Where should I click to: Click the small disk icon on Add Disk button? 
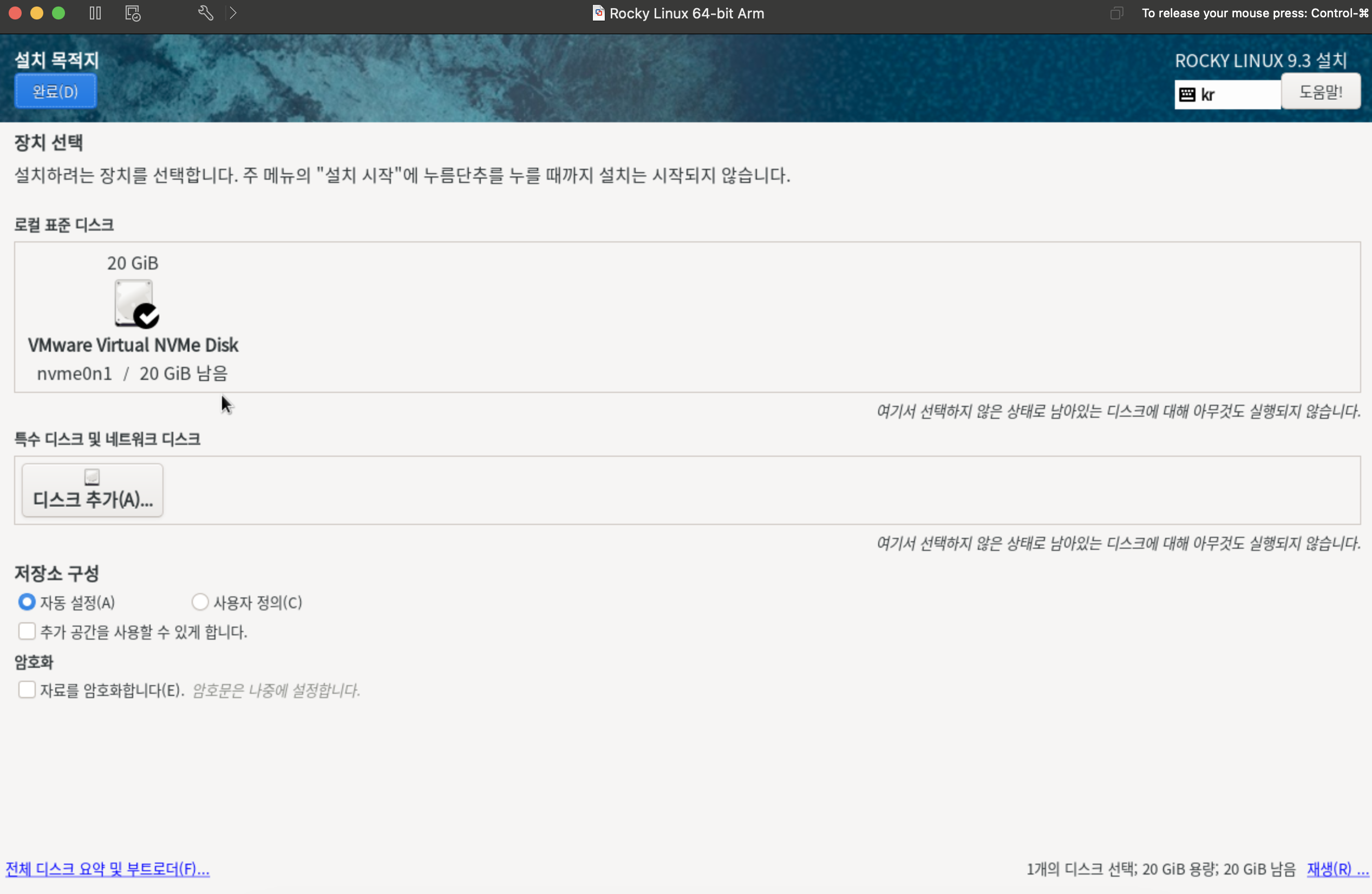(x=92, y=477)
